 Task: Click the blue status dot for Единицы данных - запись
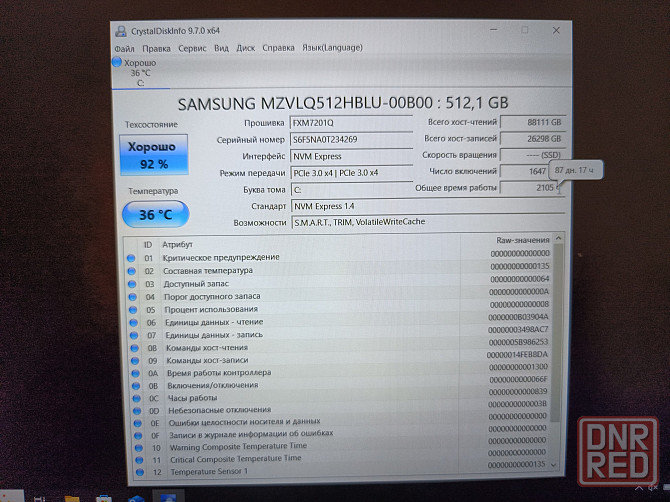click(134, 335)
